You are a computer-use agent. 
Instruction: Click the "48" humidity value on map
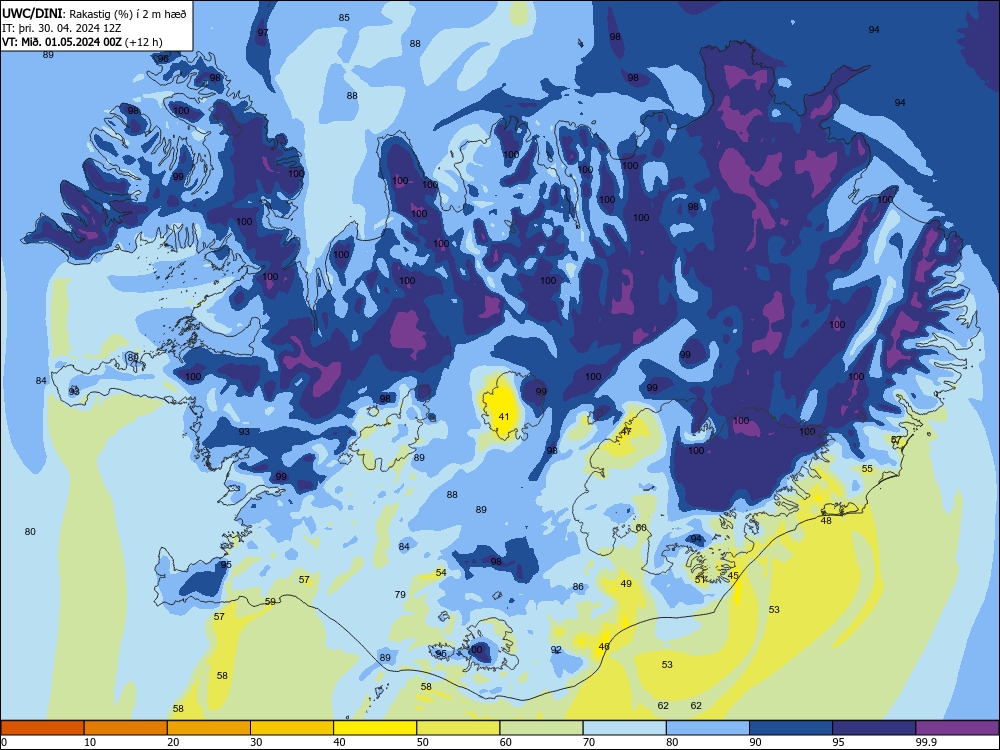(826, 520)
